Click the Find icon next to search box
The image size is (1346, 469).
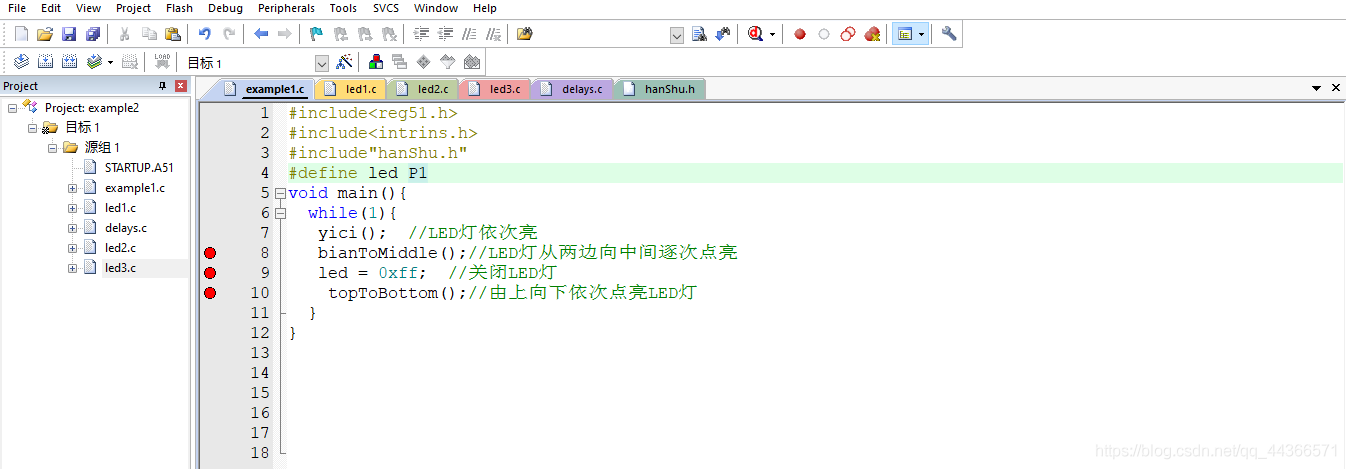[700, 34]
